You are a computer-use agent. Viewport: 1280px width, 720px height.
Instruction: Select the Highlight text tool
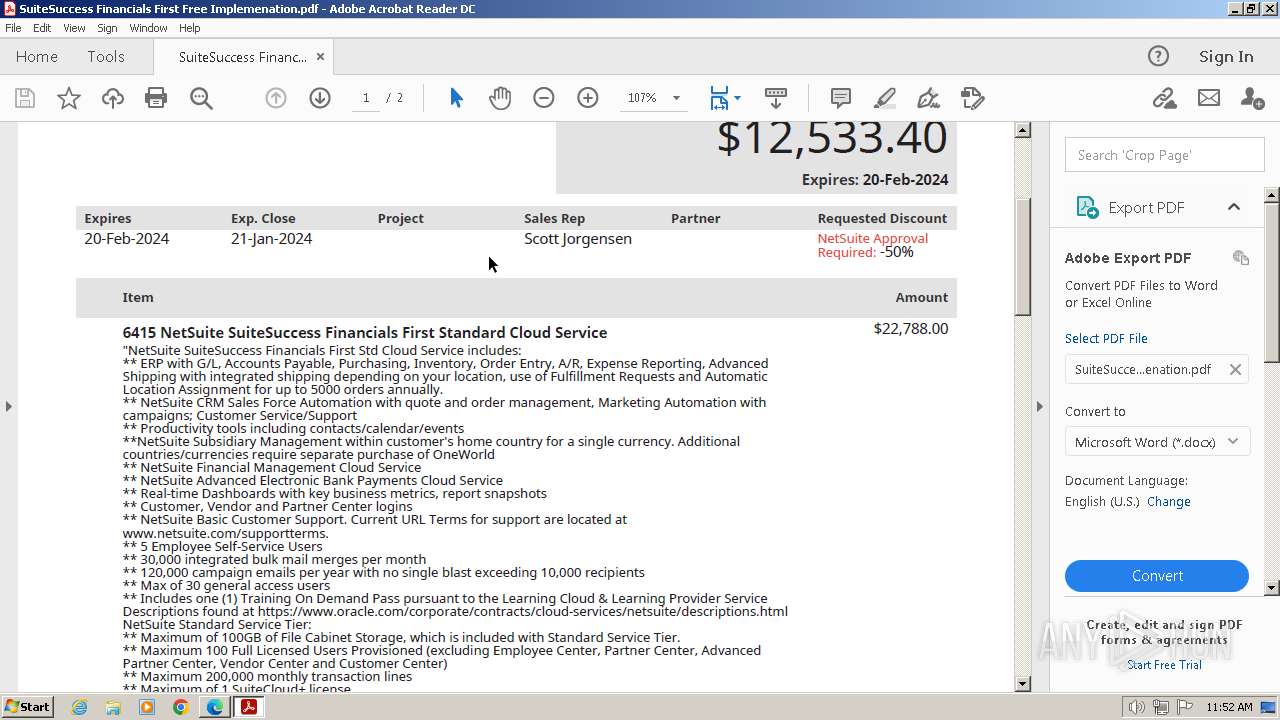885,98
